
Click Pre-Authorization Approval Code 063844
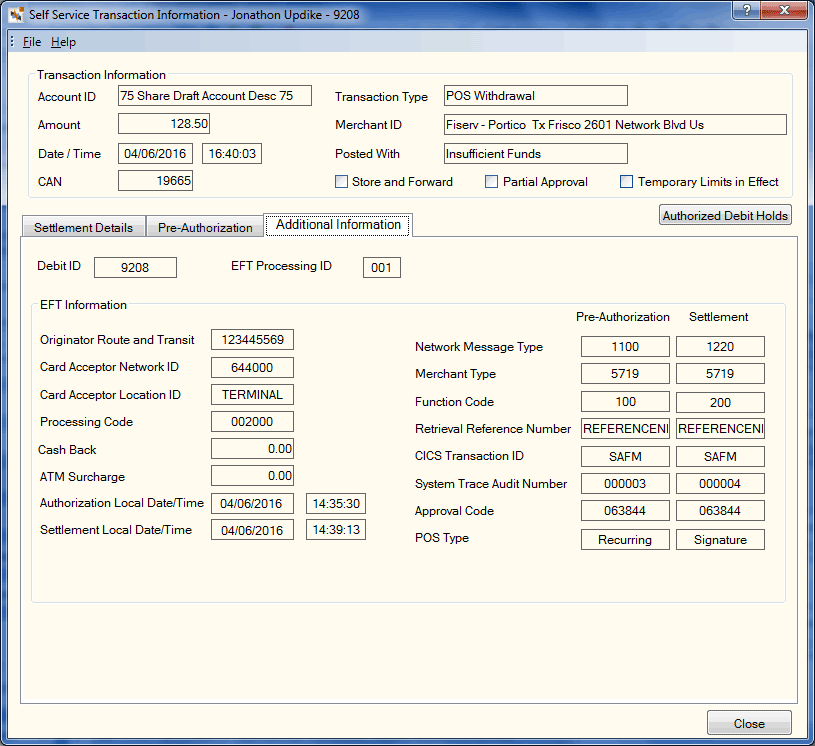click(625, 511)
